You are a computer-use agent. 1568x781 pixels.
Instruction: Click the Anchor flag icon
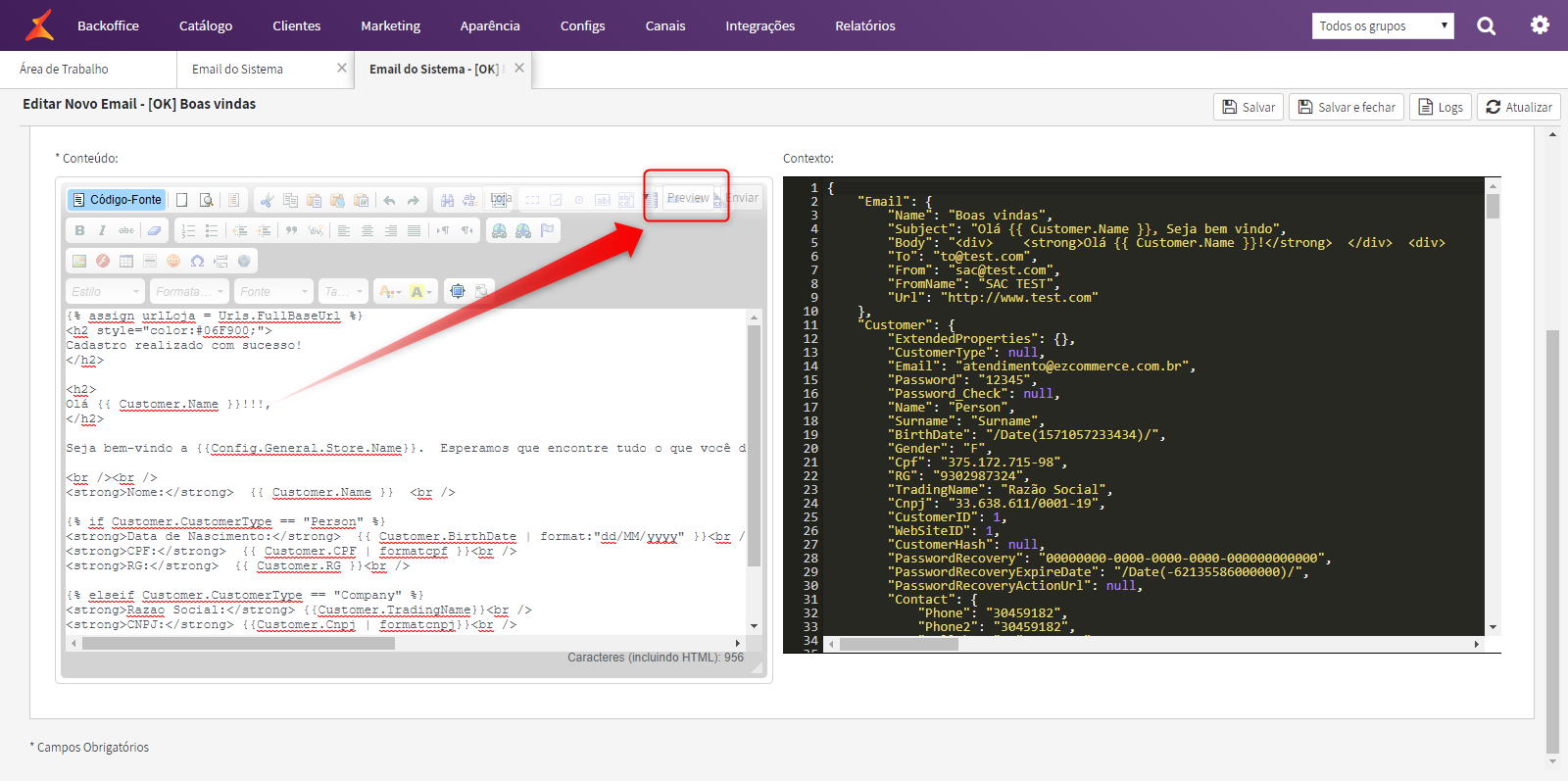tap(547, 230)
